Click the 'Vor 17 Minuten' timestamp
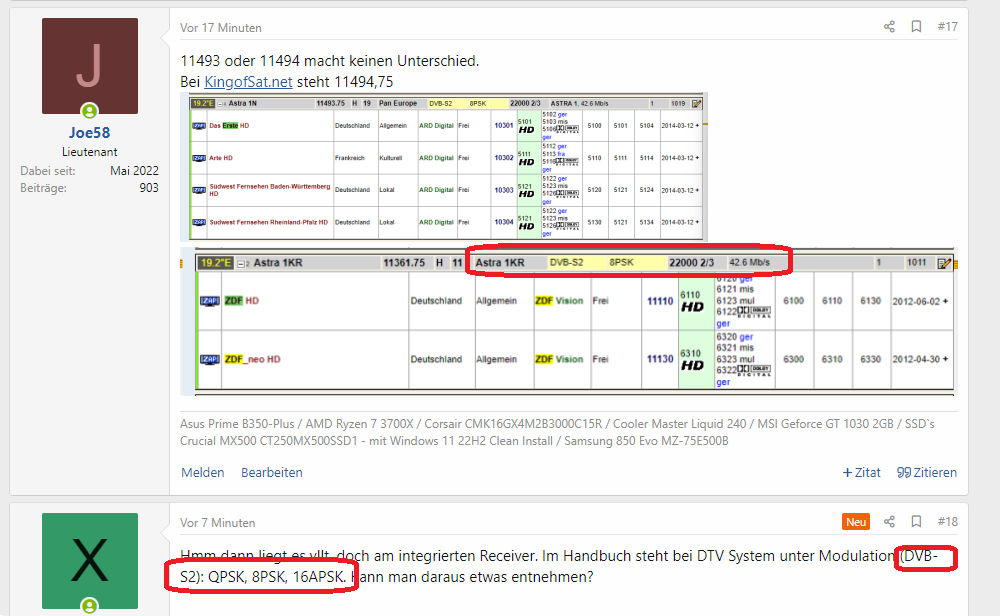Image resolution: width=1000 pixels, height=616 pixels. click(221, 28)
